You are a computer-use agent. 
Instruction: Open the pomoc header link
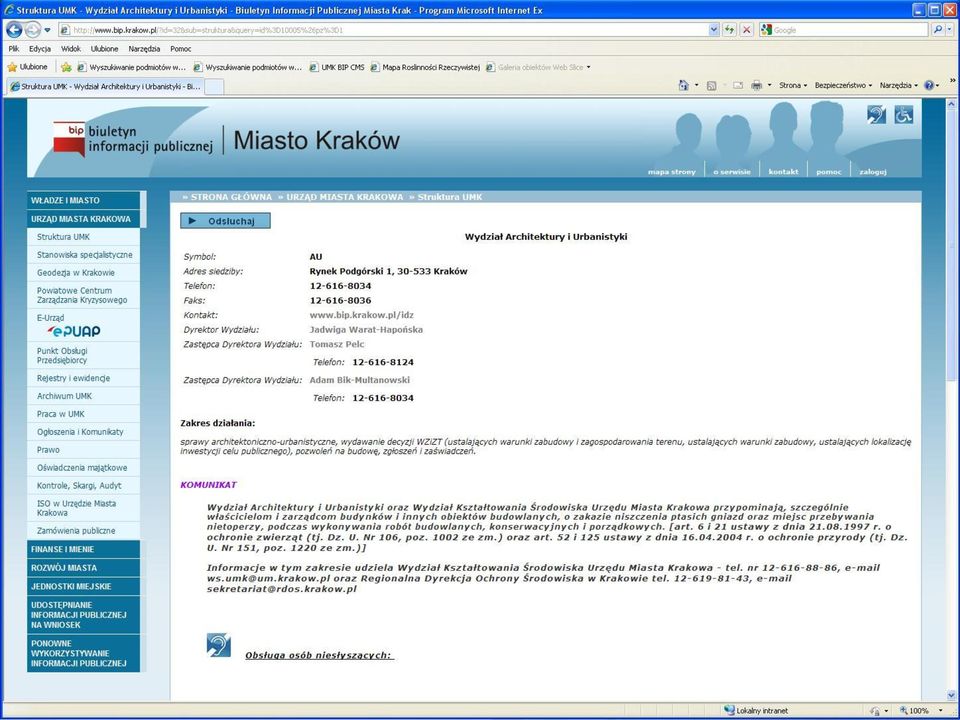[x=828, y=172]
